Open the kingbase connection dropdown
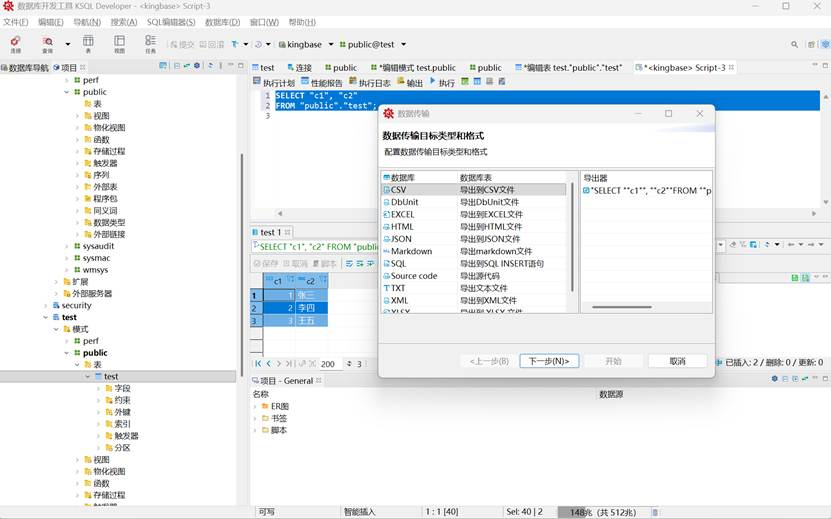The height and width of the screenshot is (519, 831). 305,44
